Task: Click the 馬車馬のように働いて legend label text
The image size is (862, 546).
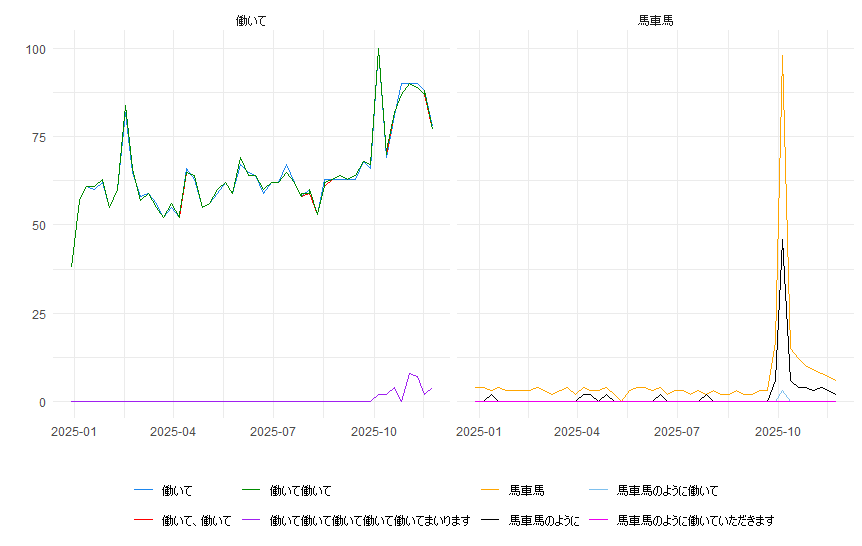Action: click(667, 491)
